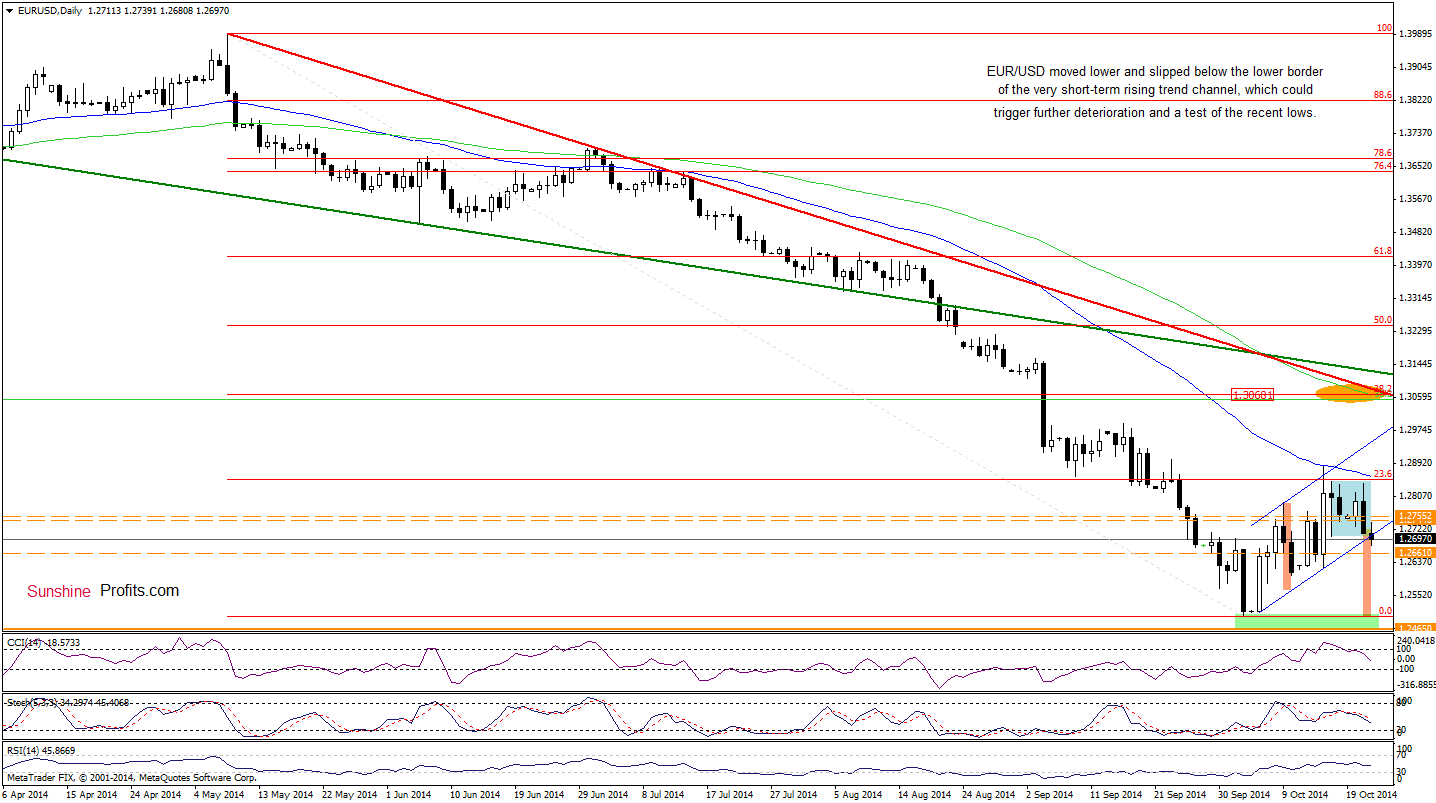Click the 24 Apr 2014 date label
Image resolution: width=1436 pixels, height=803 pixels.
click(155, 794)
